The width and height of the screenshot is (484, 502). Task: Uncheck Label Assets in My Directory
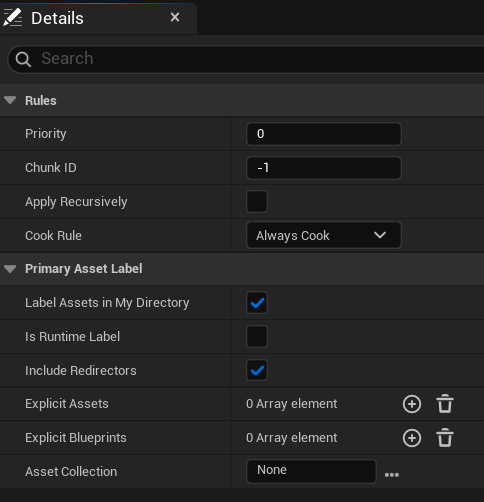(x=257, y=303)
